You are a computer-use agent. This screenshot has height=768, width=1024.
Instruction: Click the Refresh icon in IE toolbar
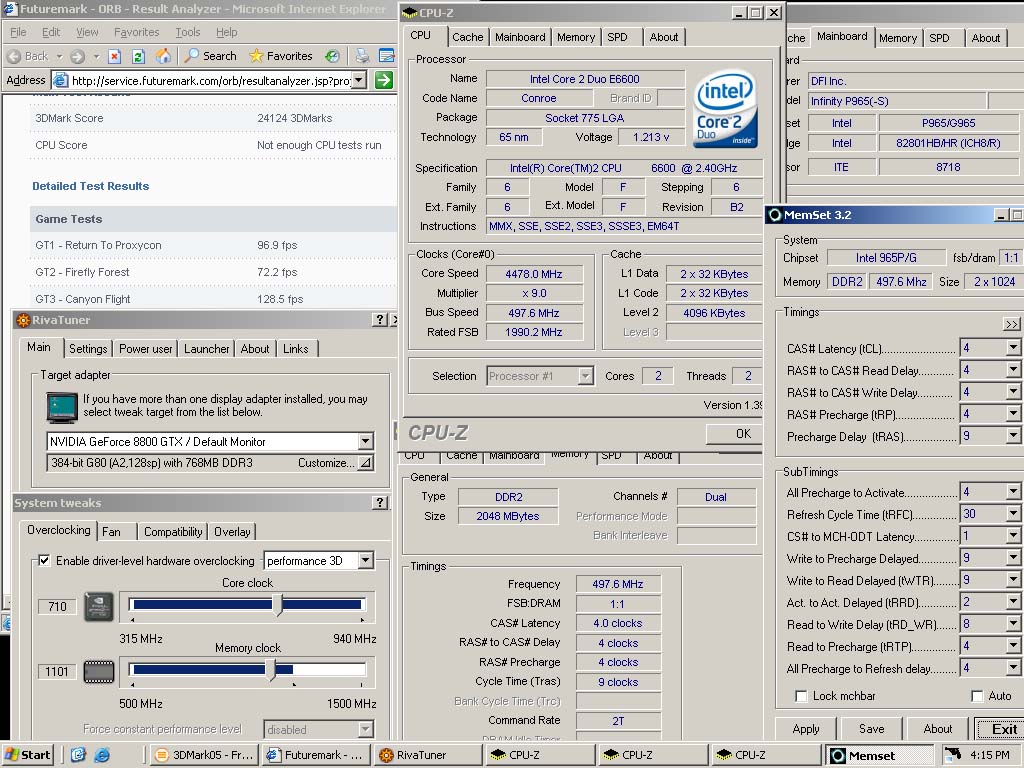click(x=138, y=56)
